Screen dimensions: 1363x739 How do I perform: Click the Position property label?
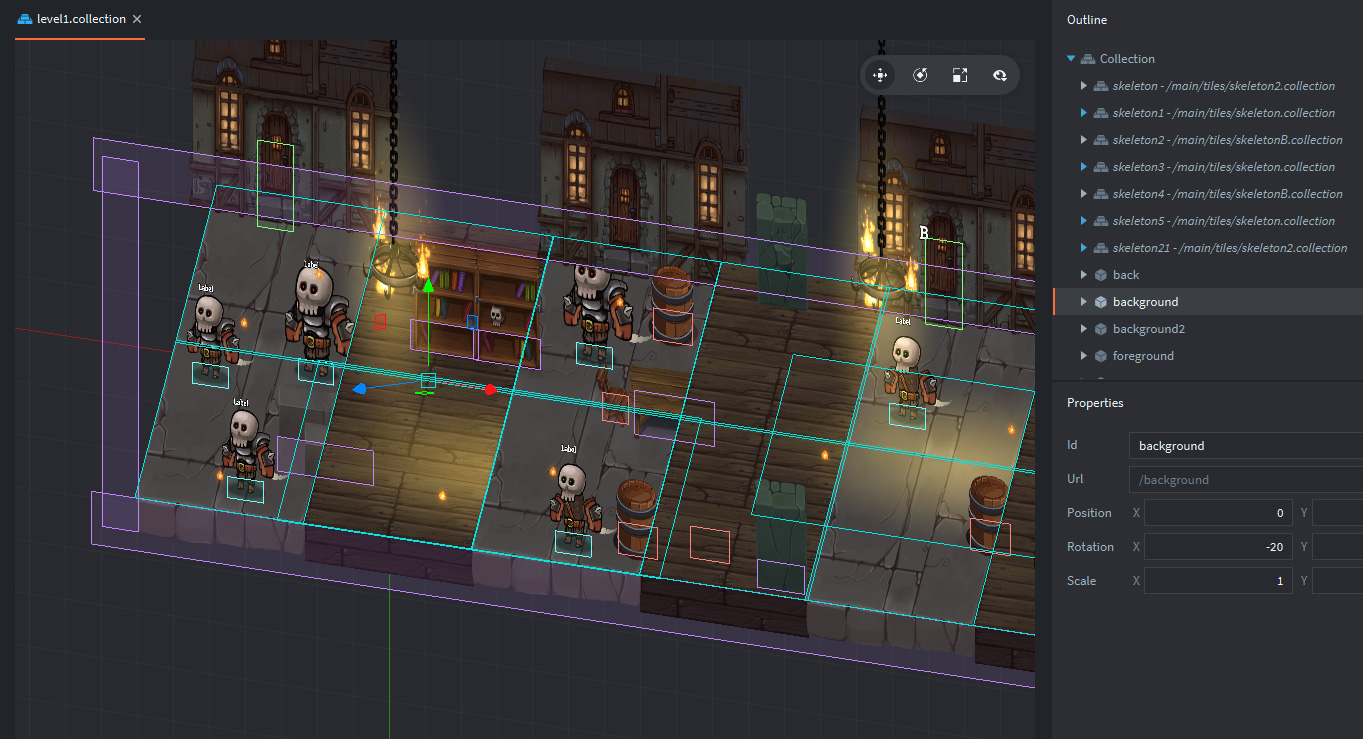click(1089, 513)
